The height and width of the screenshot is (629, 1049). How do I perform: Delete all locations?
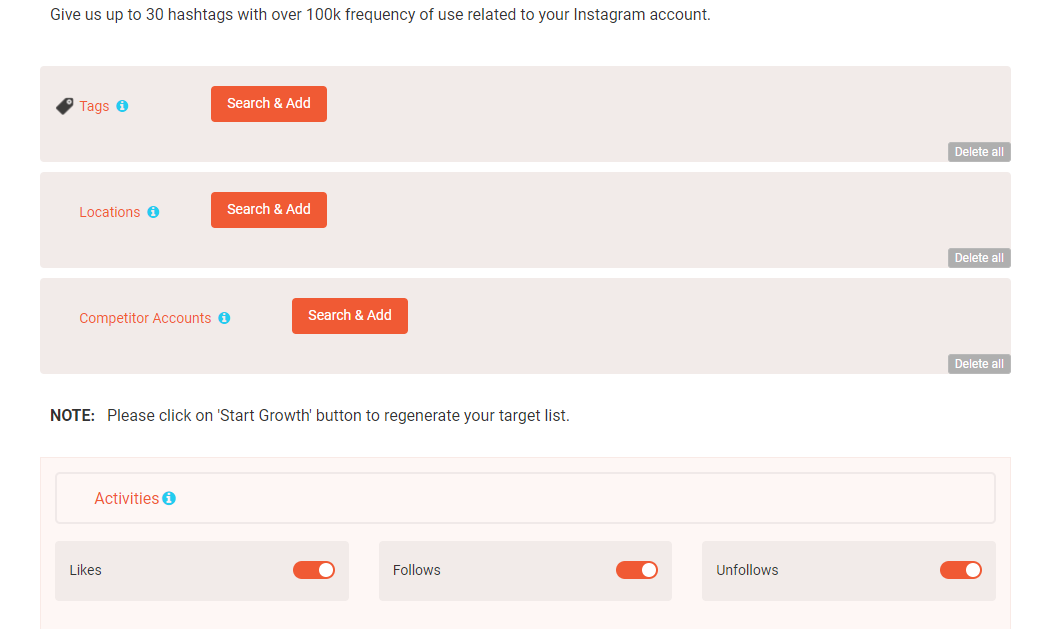pyautogui.click(x=979, y=258)
